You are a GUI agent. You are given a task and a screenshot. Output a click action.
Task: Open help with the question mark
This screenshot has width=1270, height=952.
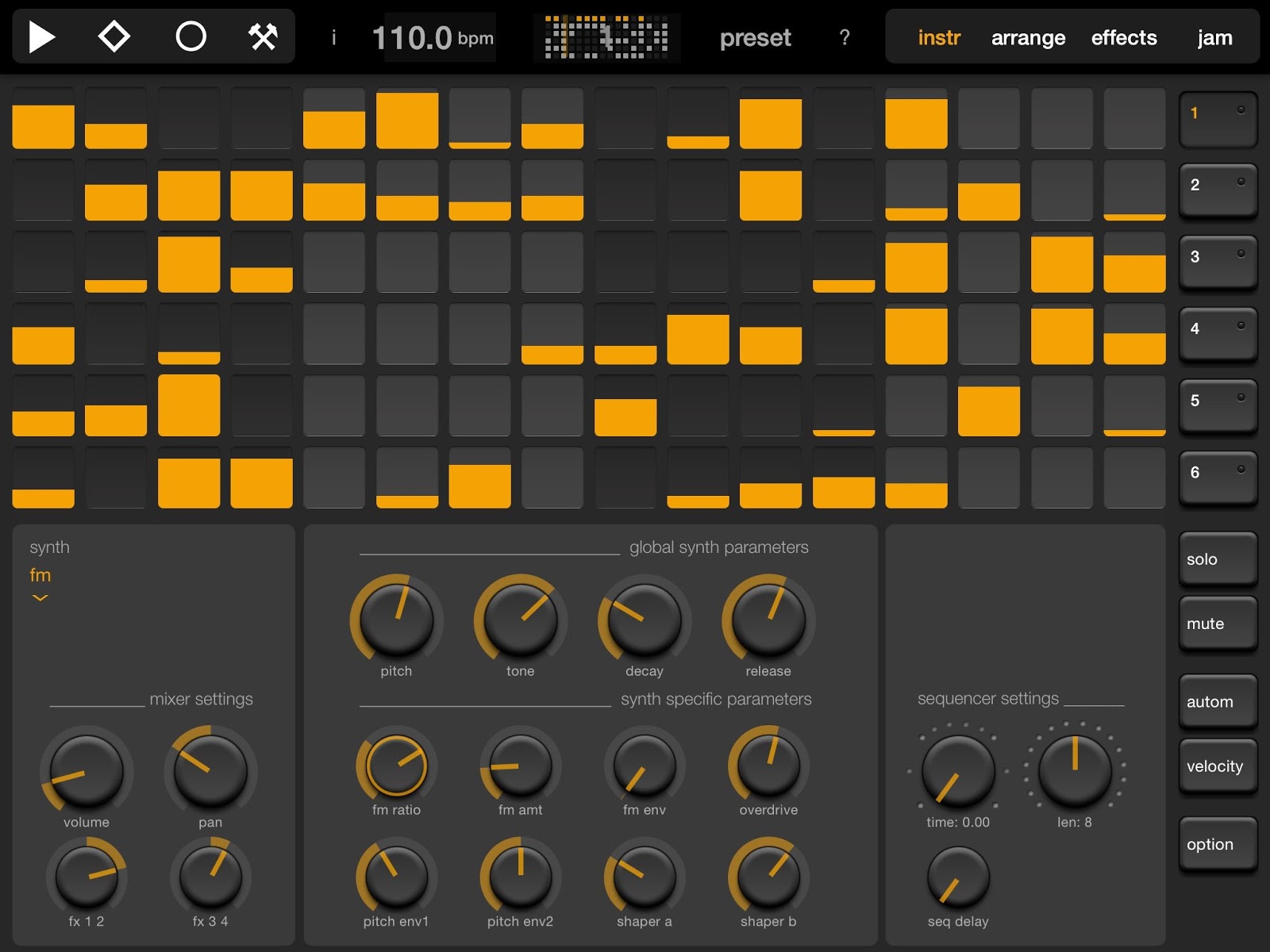[845, 37]
